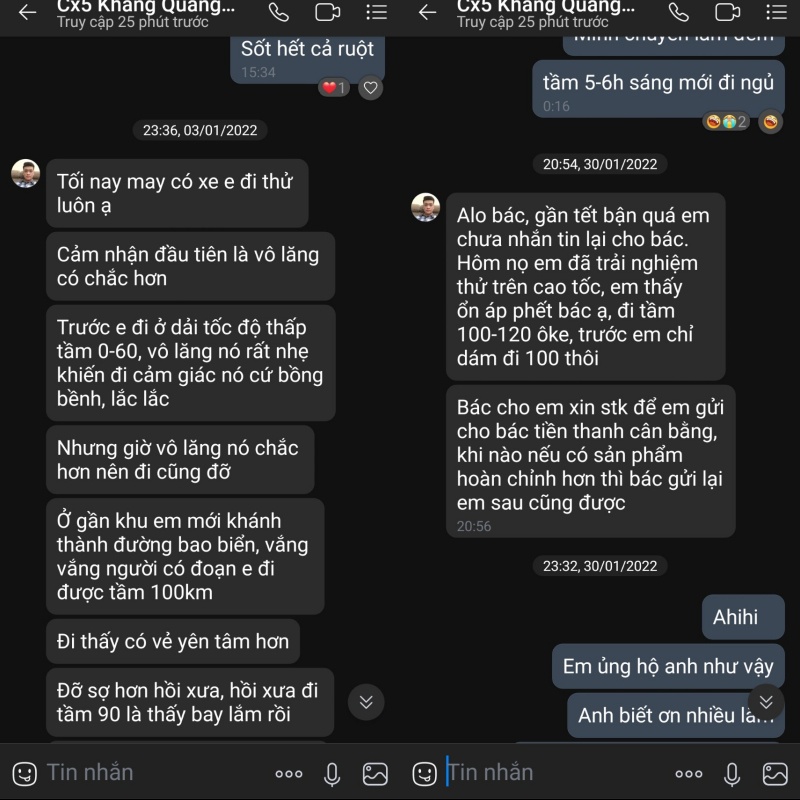The height and width of the screenshot is (800, 800).
Task: Start voice call in right chat header
Action: coord(679,12)
